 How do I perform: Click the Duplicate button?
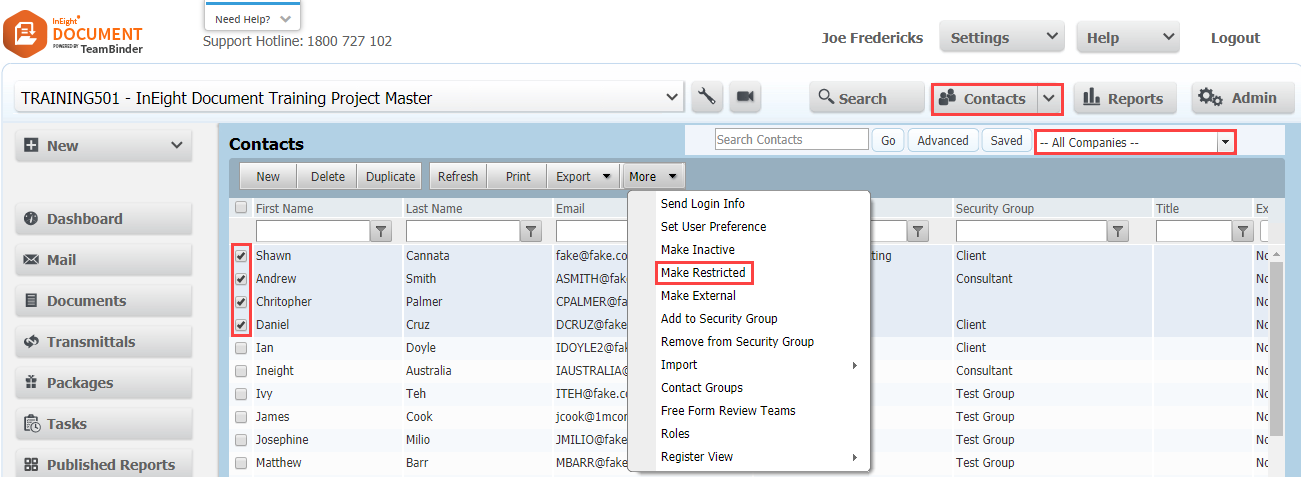point(390,177)
